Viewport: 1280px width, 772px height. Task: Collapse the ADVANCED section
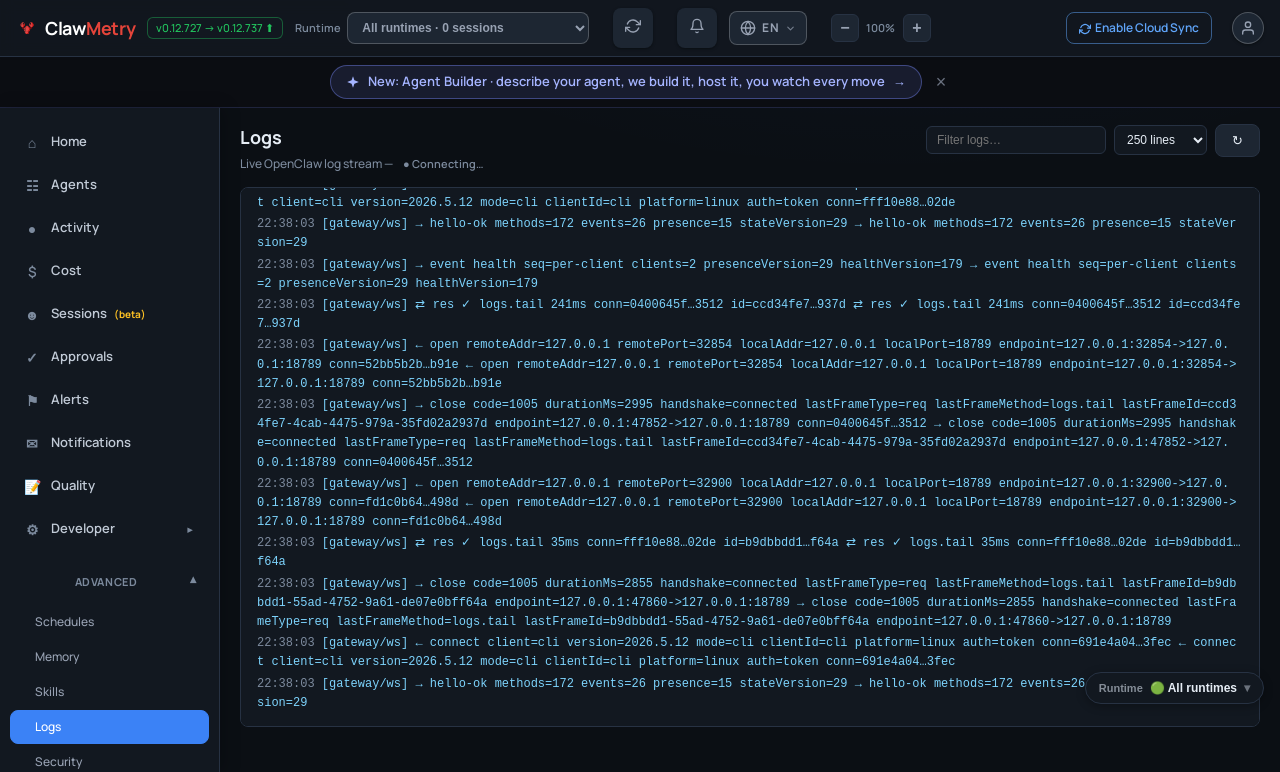coord(110,581)
